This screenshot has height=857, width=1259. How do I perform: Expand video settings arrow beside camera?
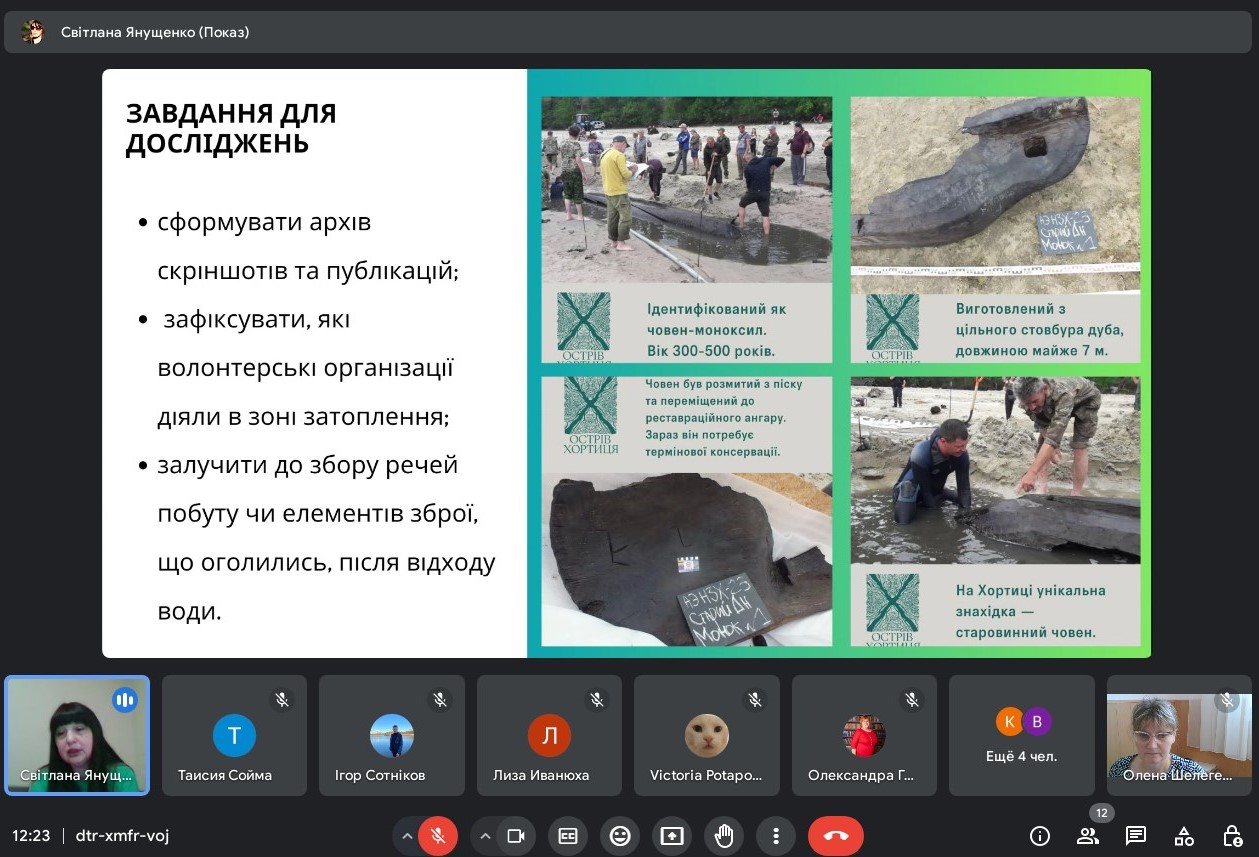486,836
